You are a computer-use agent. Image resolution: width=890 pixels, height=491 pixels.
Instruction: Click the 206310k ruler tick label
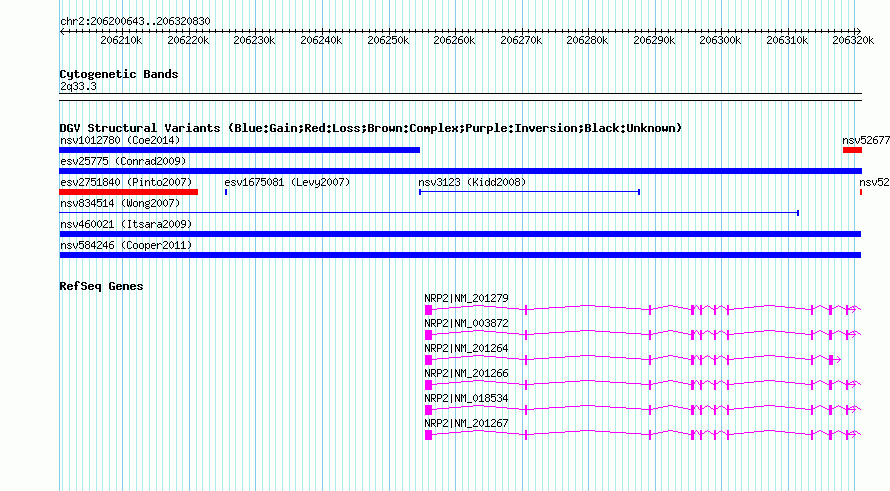[787, 40]
